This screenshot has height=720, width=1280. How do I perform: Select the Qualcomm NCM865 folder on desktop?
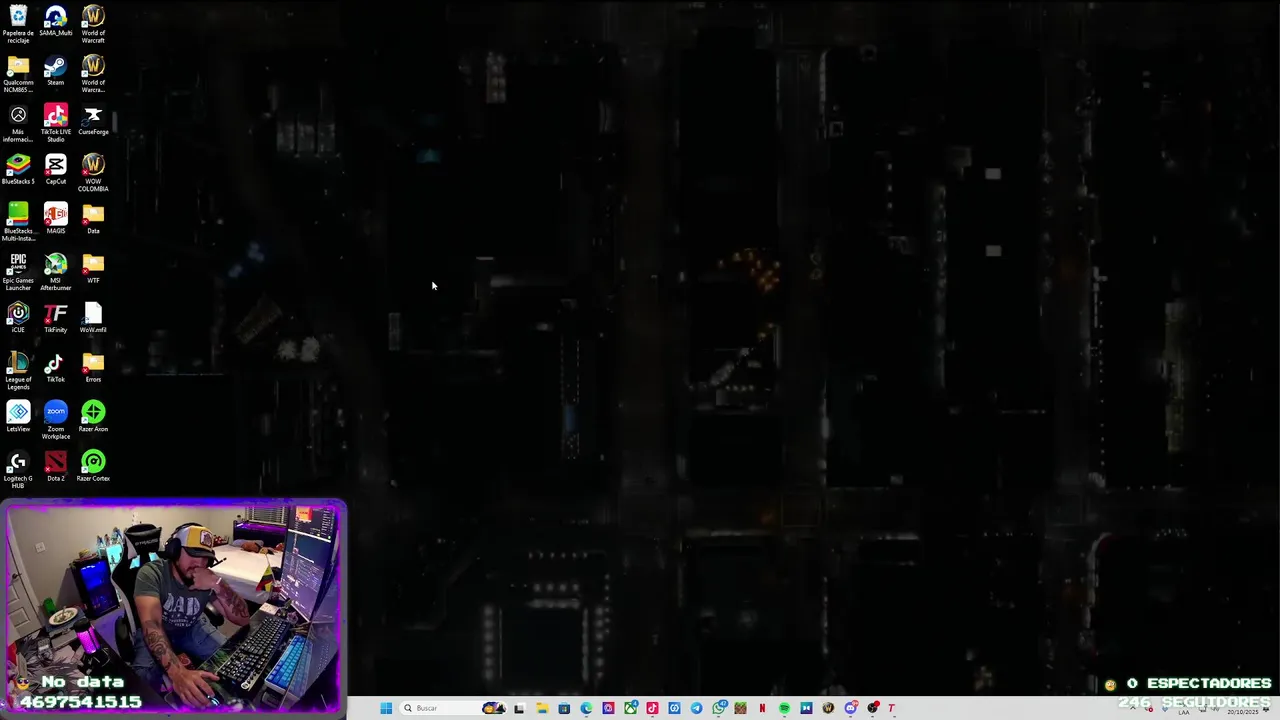(x=18, y=75)
